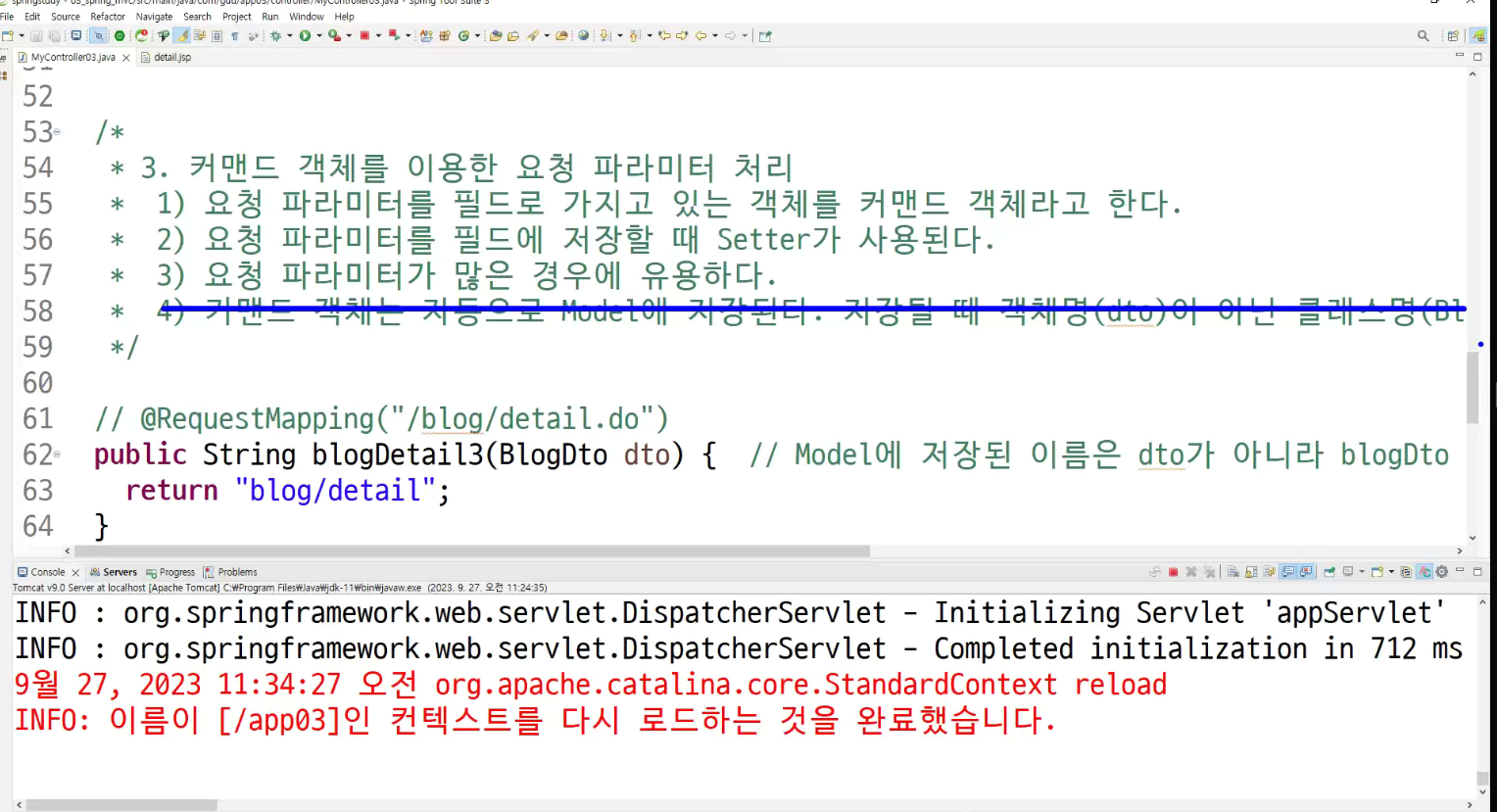Open the dropdown arrow next to New icon

click(x=22, y=35)
